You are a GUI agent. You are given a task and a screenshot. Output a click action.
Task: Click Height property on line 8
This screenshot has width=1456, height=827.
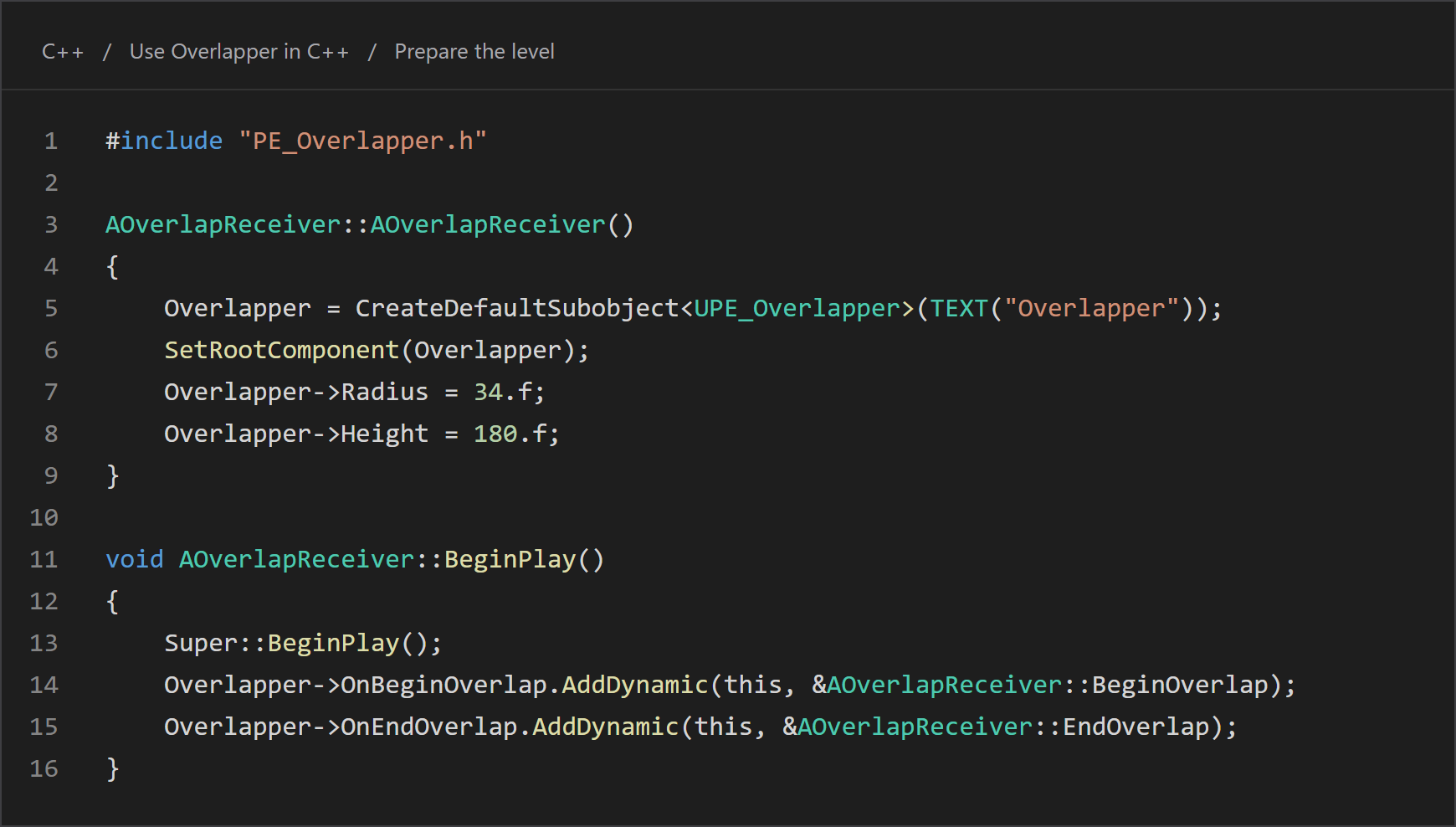(385, 434)
